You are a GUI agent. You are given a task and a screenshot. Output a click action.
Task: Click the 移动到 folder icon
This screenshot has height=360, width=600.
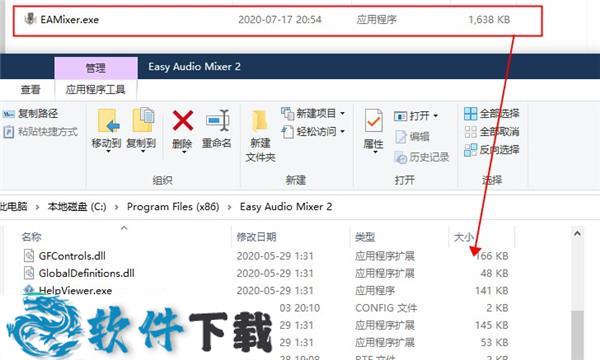pos(108,121)
